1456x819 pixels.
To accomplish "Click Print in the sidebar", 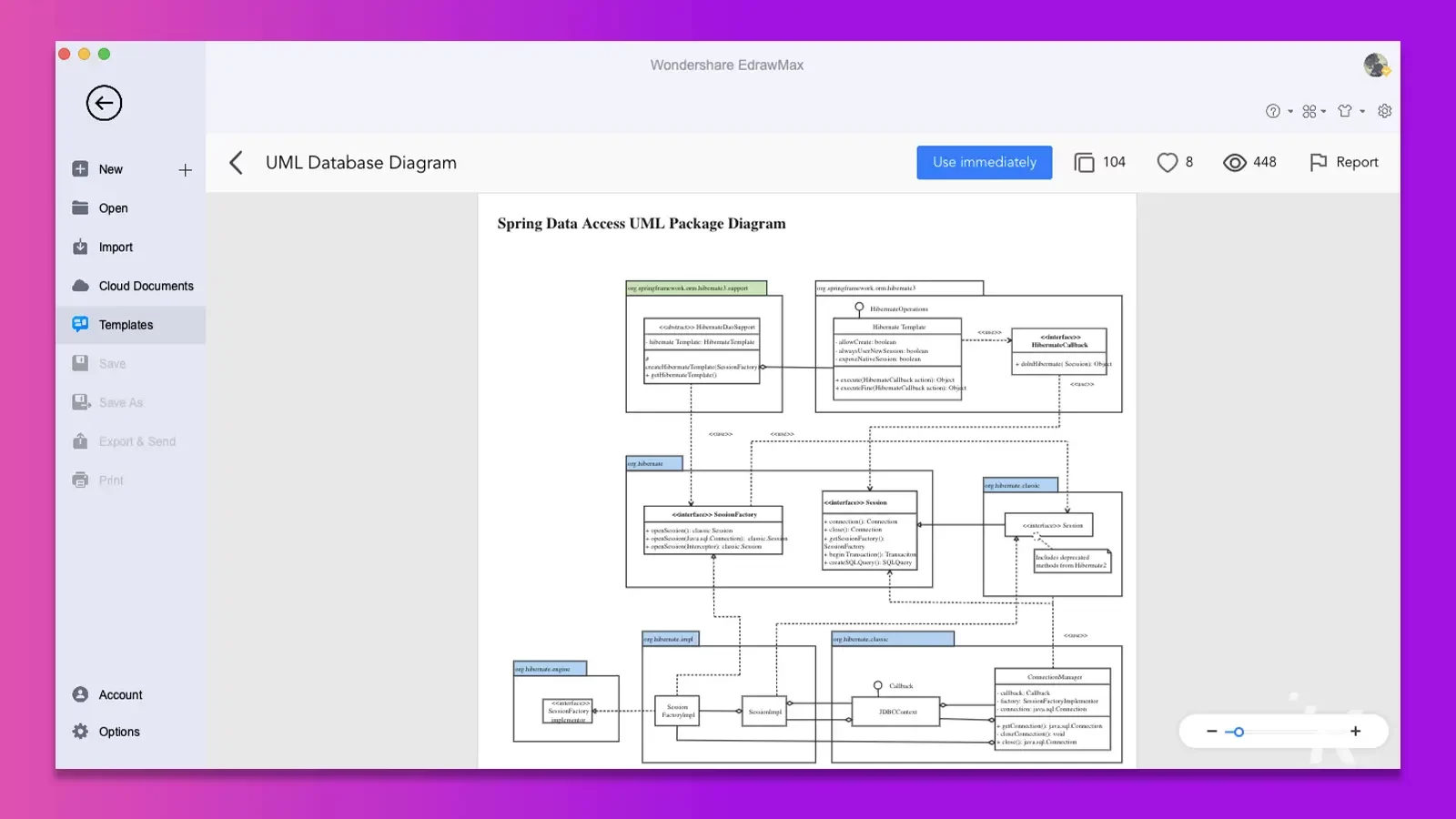I will 111,480.
